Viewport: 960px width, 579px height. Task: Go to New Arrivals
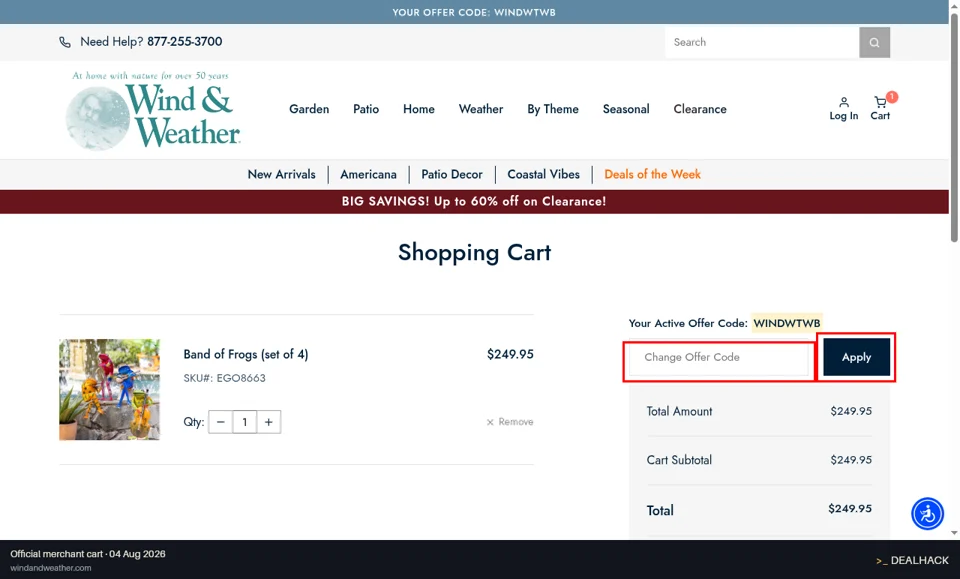(282, 174)
